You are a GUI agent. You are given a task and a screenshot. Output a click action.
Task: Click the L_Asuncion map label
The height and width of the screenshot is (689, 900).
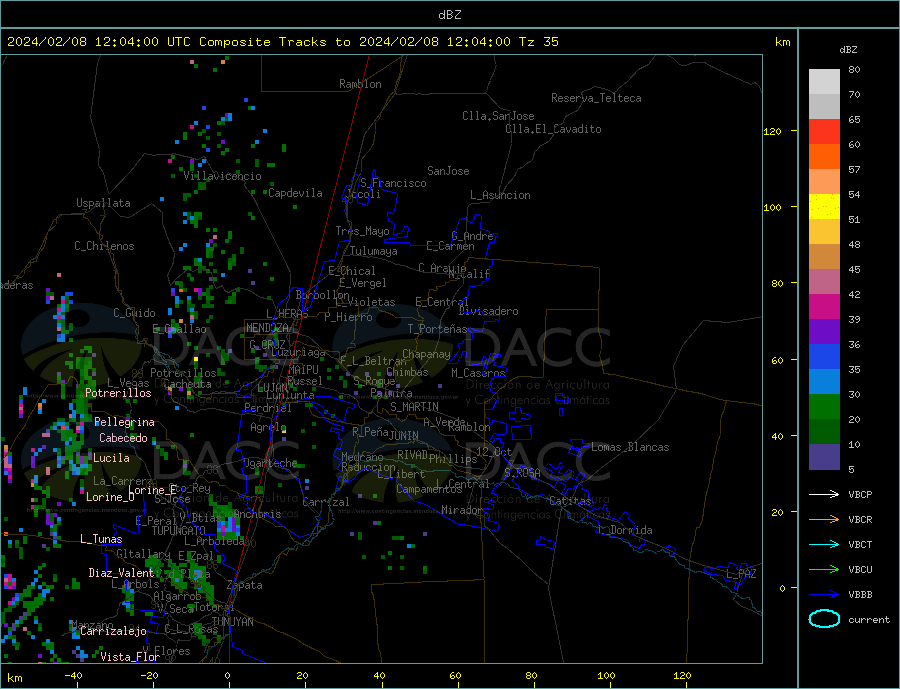[x=501, y=195]
